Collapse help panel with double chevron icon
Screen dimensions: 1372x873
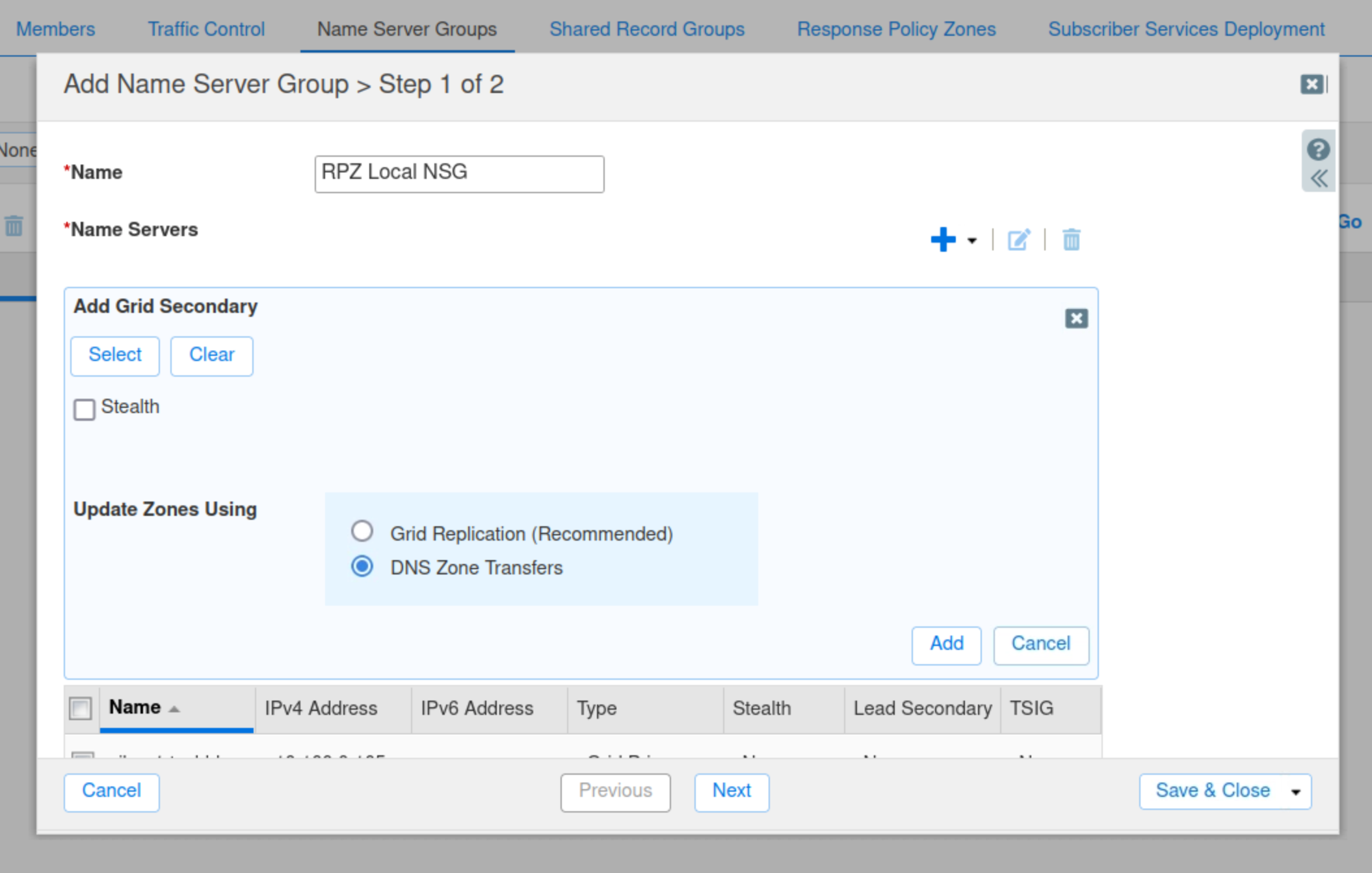1319,178
